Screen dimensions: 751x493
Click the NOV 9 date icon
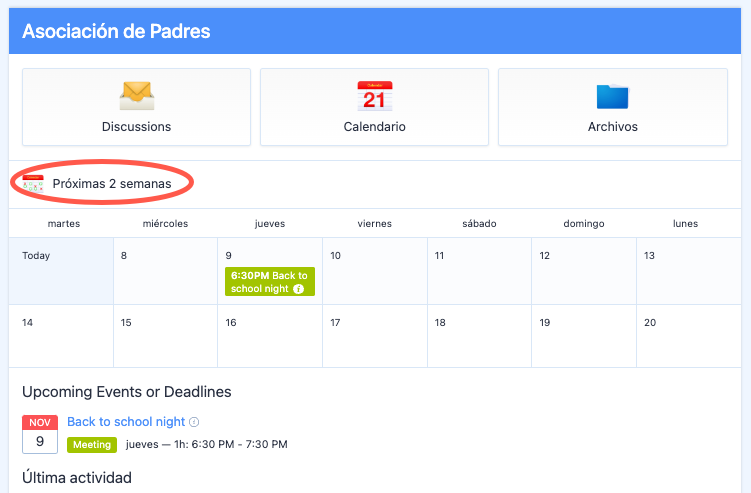(40, 434)
